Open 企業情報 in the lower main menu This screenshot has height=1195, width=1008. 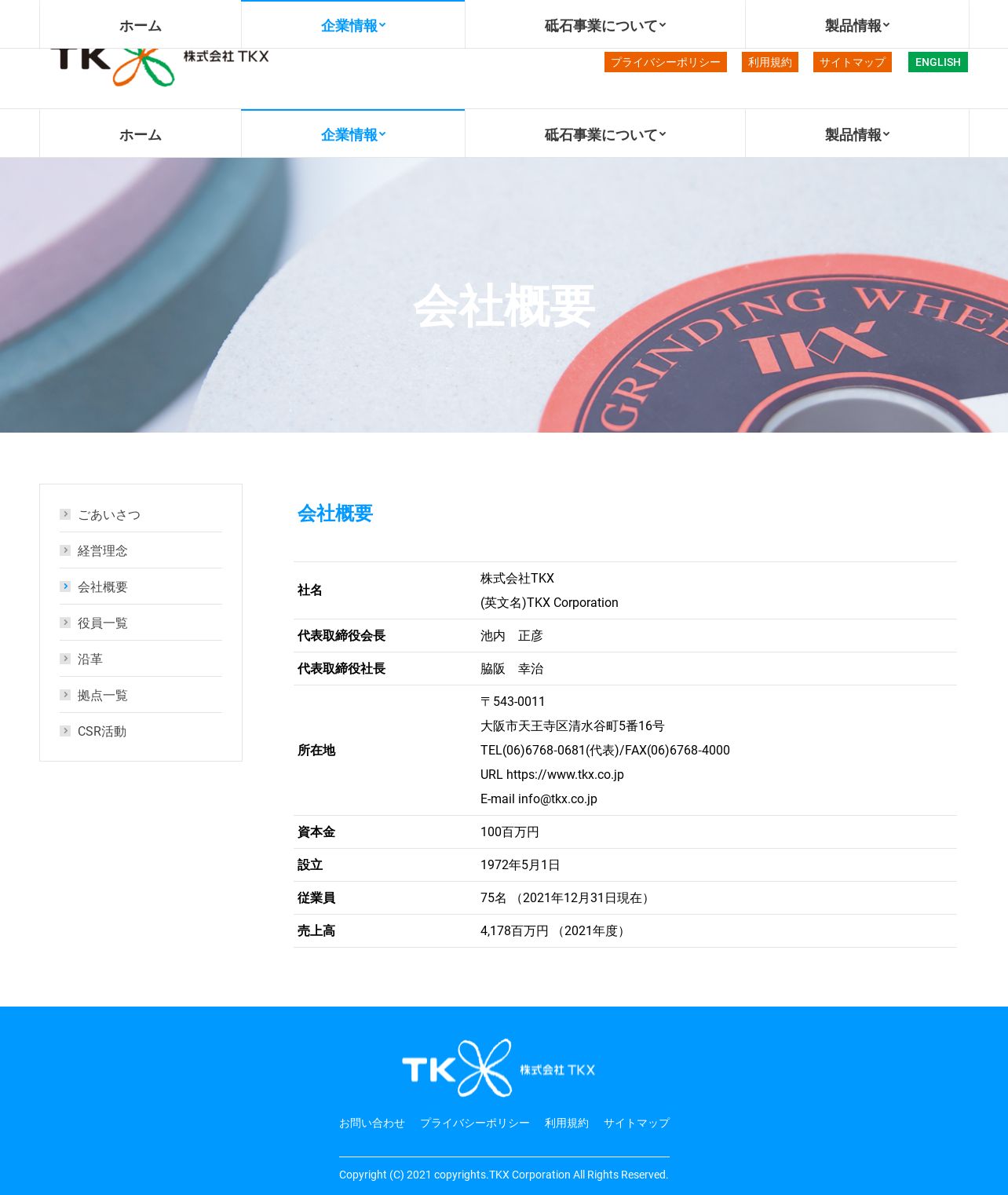coord(353,134)
